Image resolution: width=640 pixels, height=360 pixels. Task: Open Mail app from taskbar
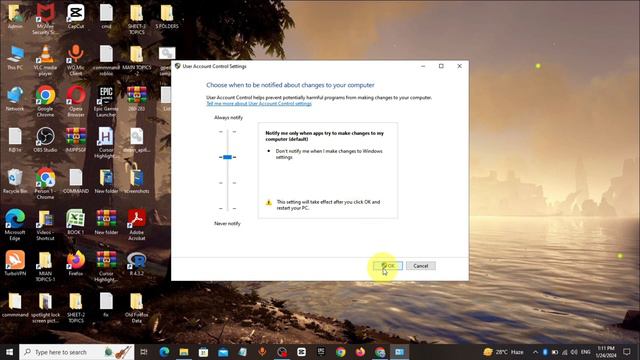(x=223, y=352)
